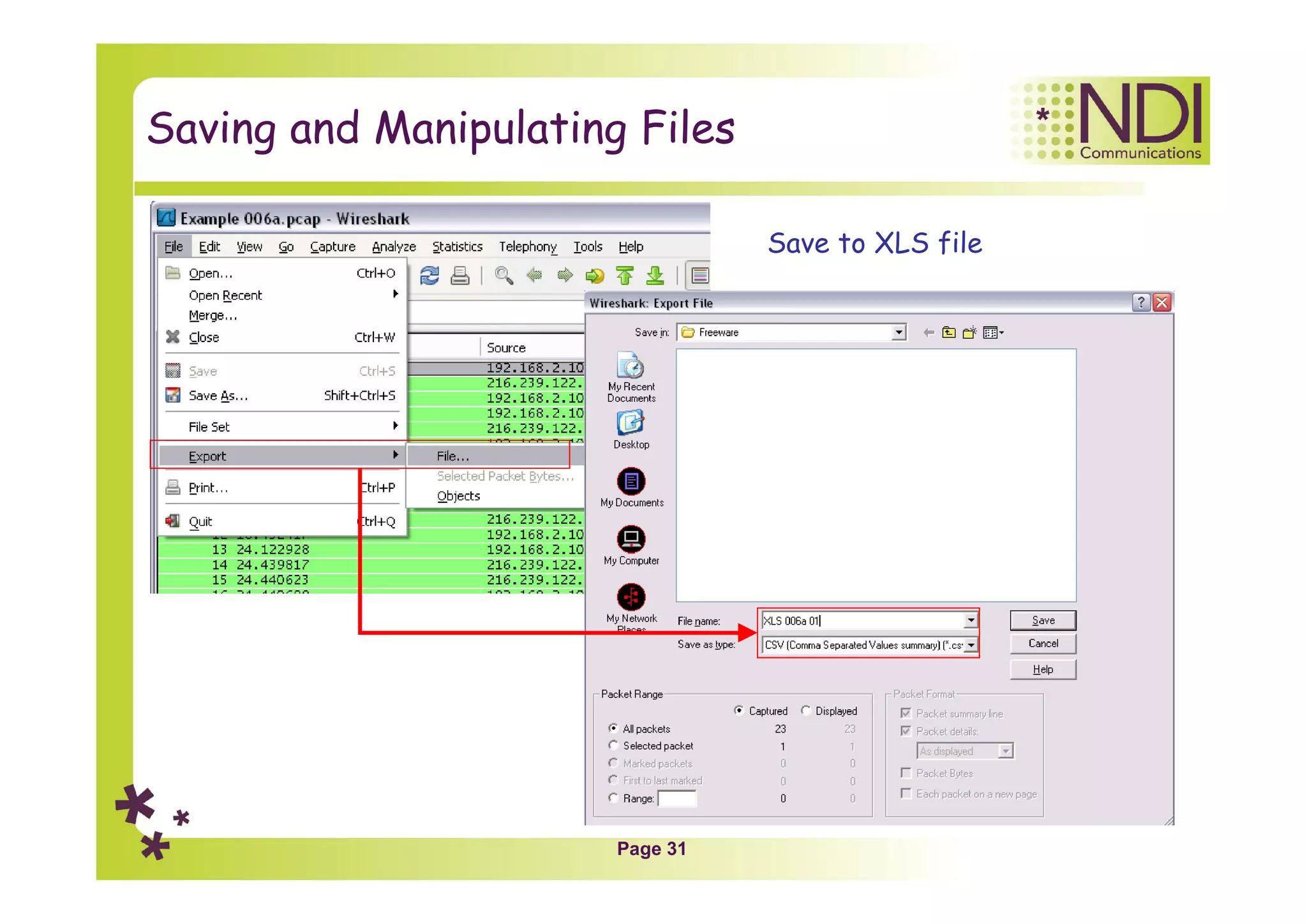The image size is (1307, 924).
Task: Click the go to first packet icon
Action: 625,276
